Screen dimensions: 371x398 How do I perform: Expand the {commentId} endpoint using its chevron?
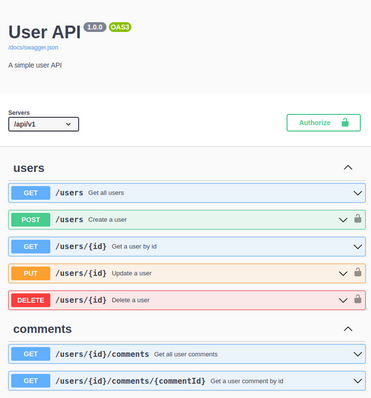click(x=358, y=381)
